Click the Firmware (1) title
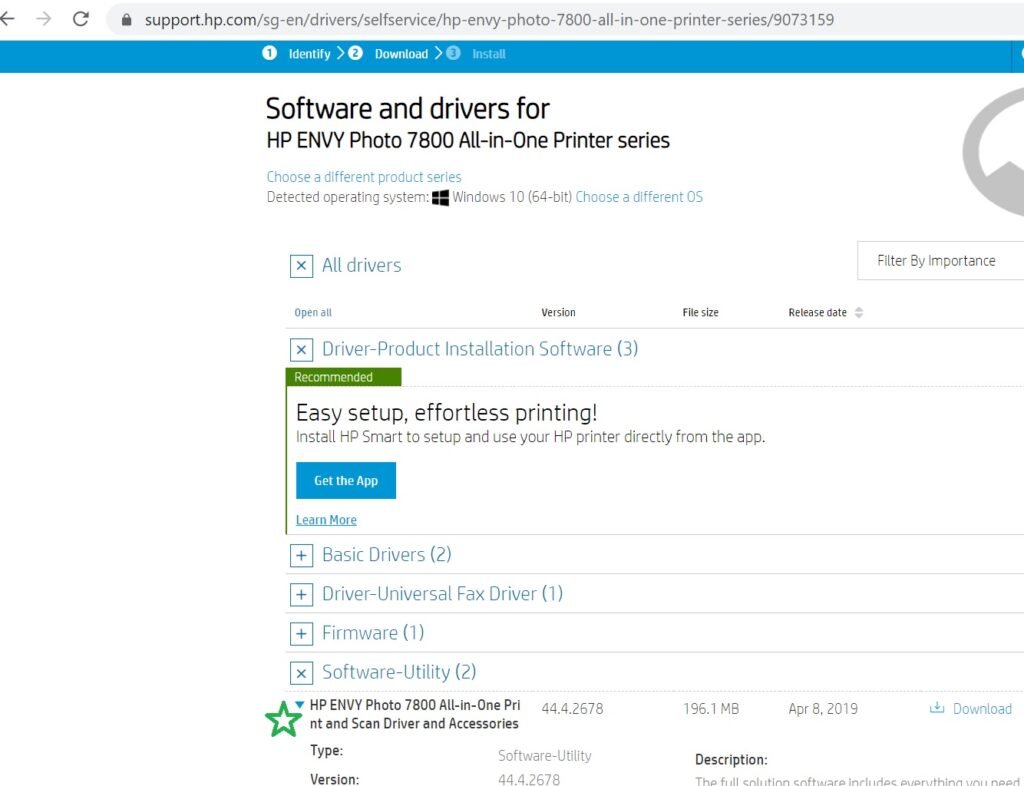The width and height of the screenshot is (1024, 786). pos(373,633)
